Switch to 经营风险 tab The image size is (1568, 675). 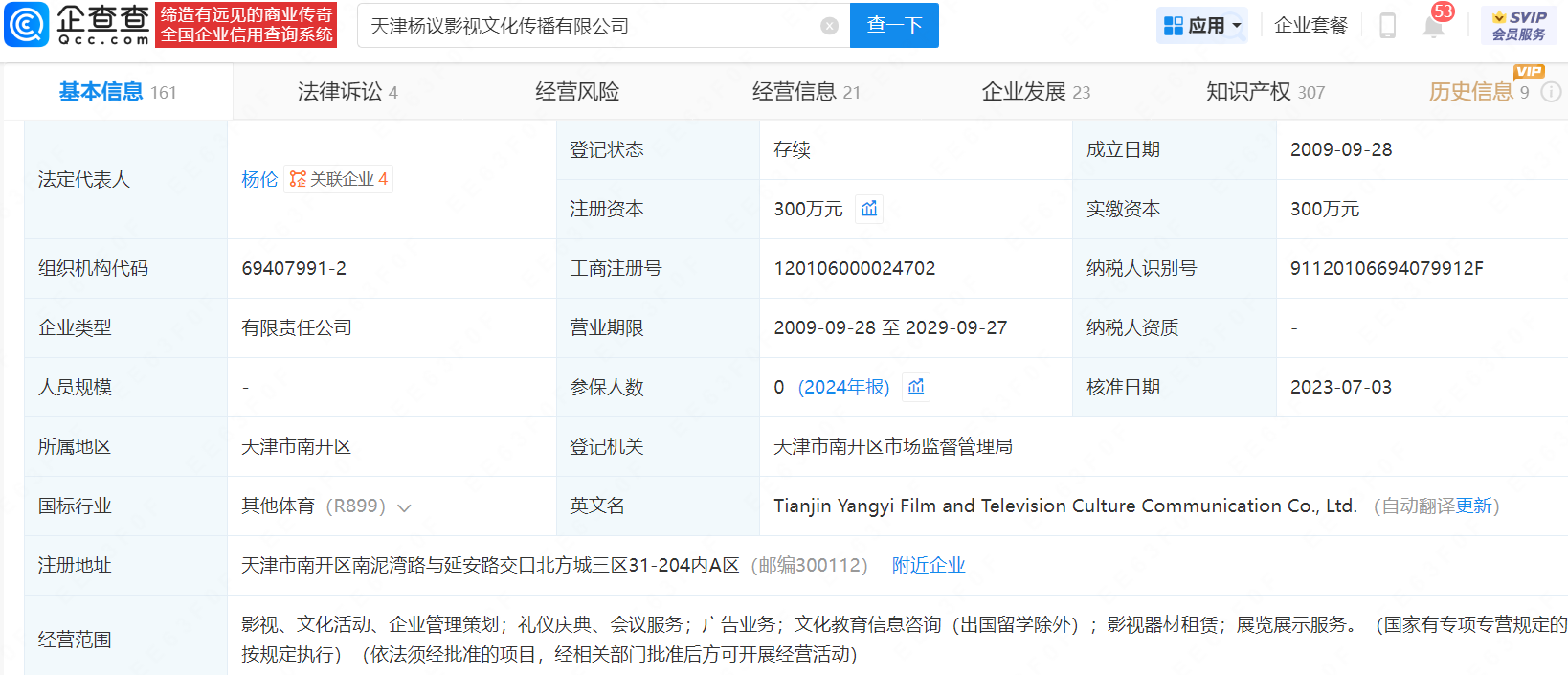(x=577, y=92)
